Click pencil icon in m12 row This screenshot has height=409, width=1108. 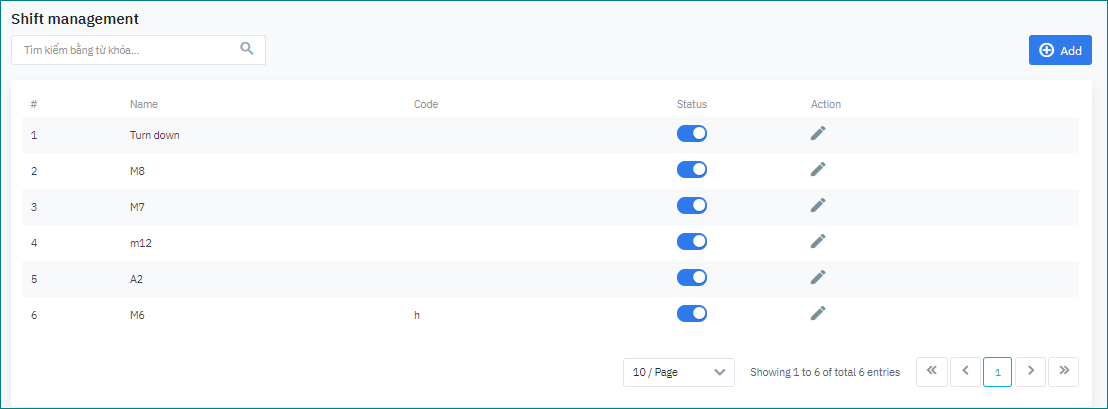click(818, 242)
